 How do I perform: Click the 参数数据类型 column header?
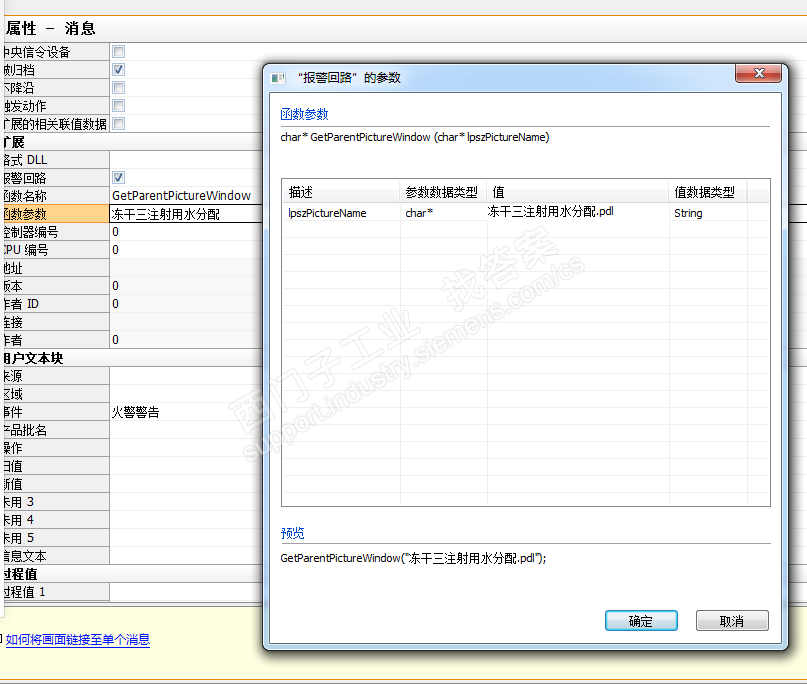tap(444, 192)
